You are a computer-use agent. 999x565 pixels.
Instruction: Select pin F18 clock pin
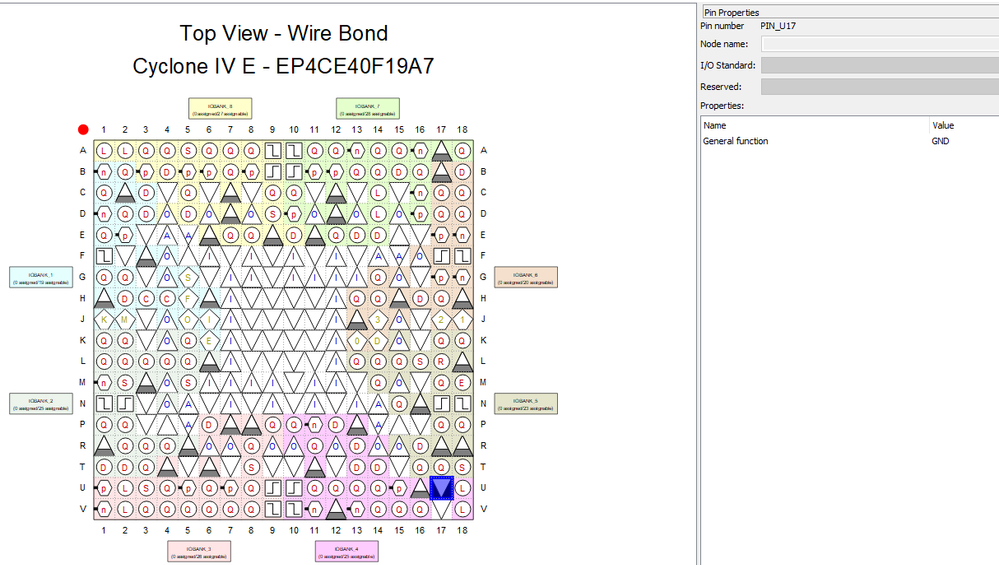462,256
